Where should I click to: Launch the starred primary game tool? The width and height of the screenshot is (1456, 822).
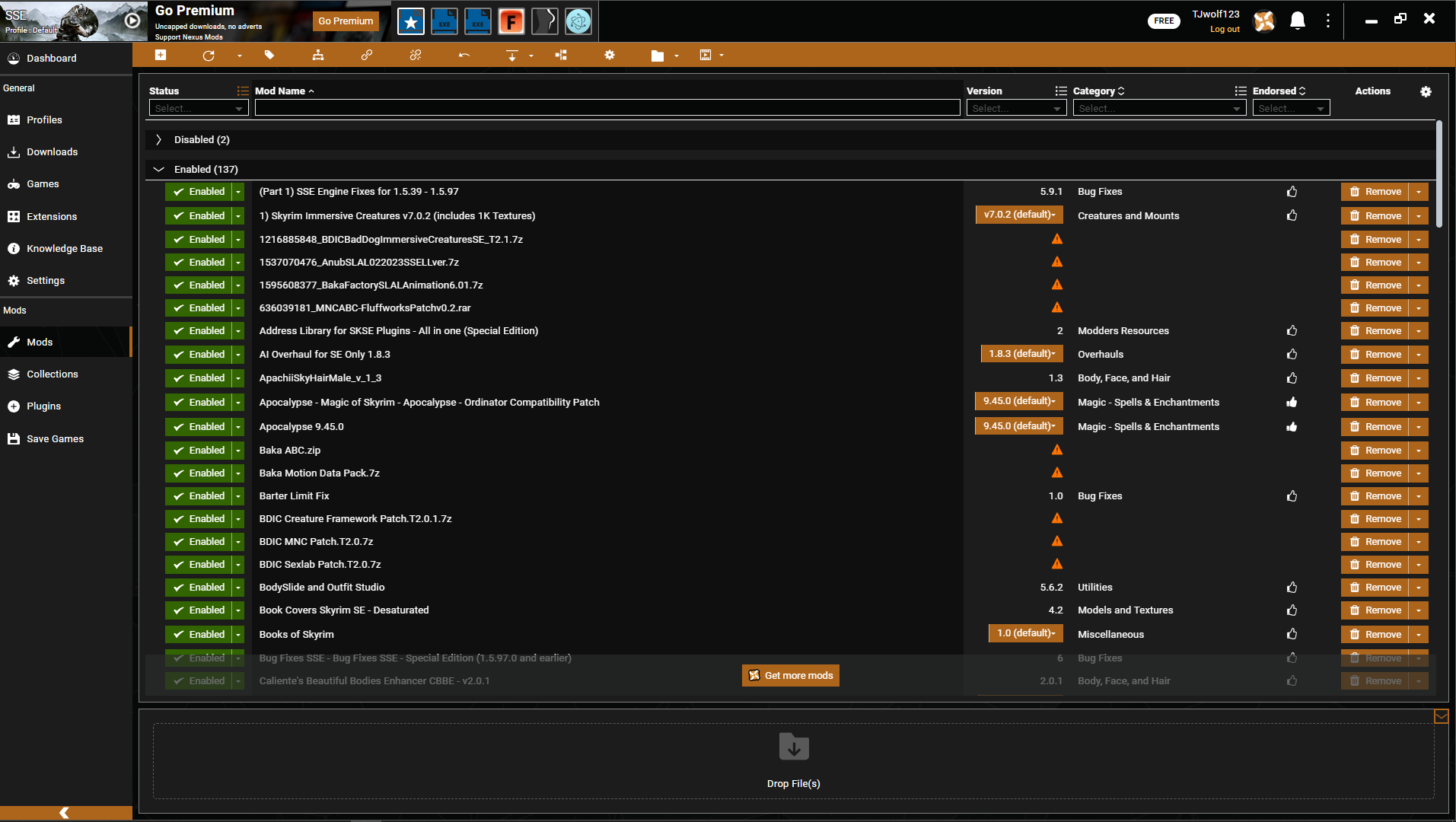coord(411,21)
